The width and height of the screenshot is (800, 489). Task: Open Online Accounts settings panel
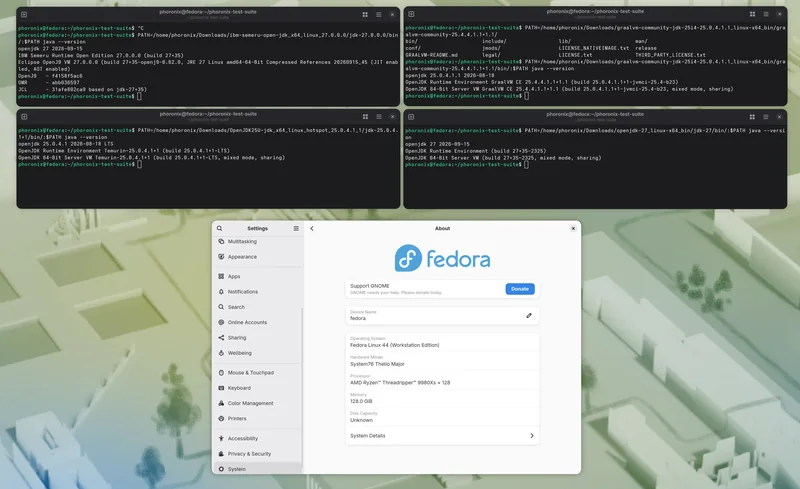pos(258,322)
